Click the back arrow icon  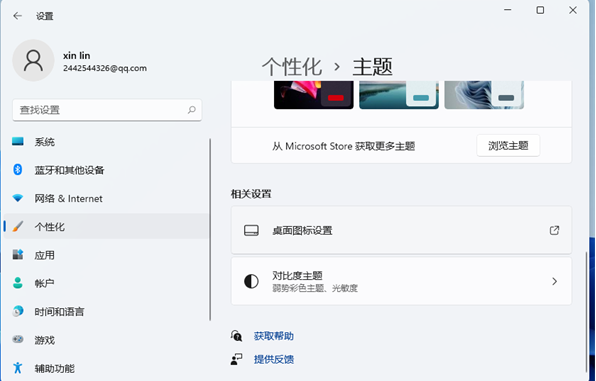17,16
